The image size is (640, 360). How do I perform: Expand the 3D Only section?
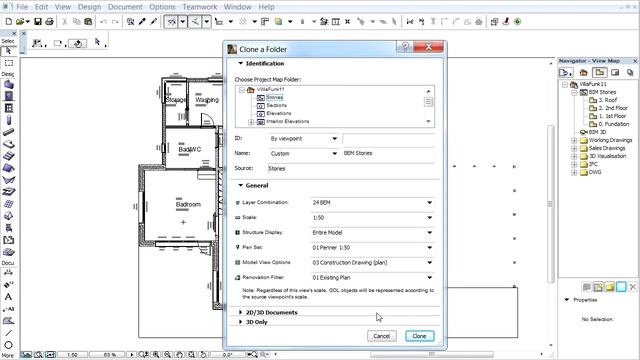pyautogui.click(x=240, y=322)
